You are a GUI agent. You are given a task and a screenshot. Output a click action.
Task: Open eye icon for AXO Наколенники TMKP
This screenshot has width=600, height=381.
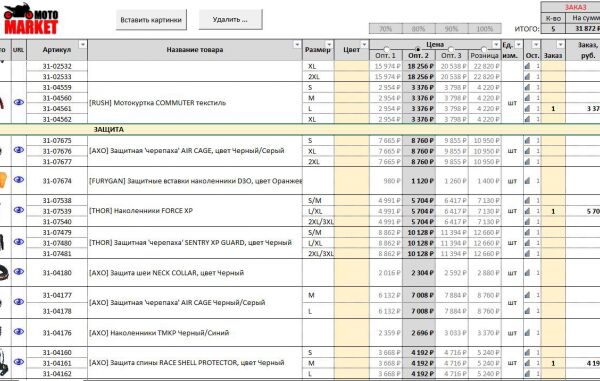(19, 332)
